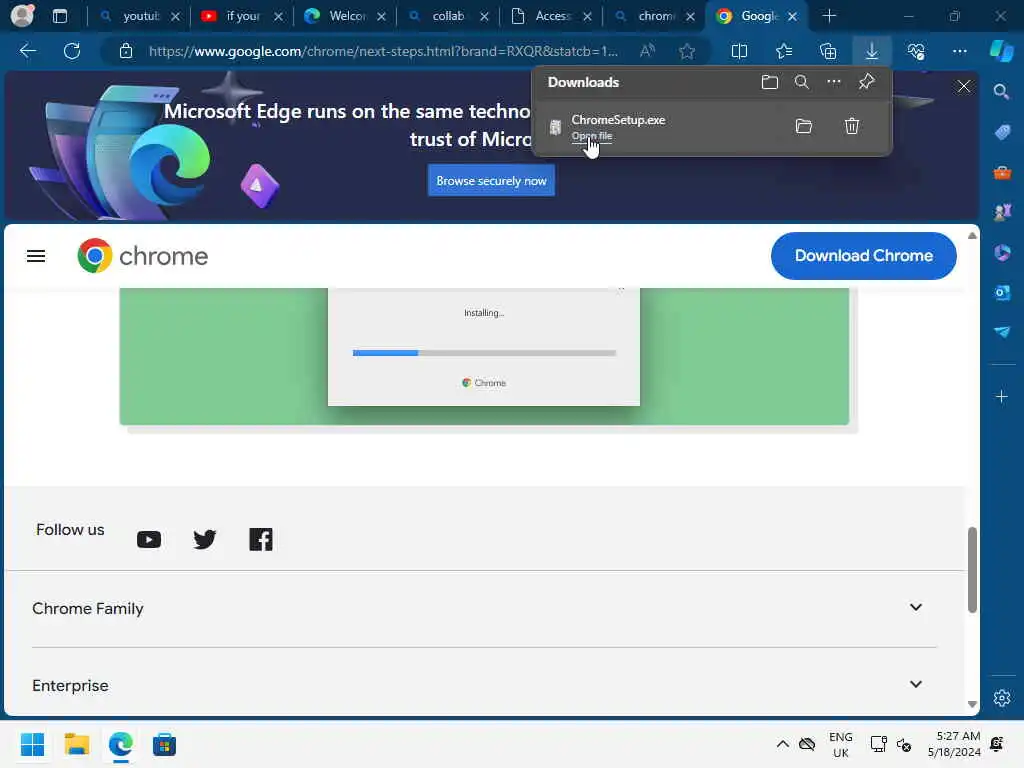This screenshot has width=1024, height=768.
Task: Open sidebar search icon
Action: pyautogui.click(x=1002, y=92)
